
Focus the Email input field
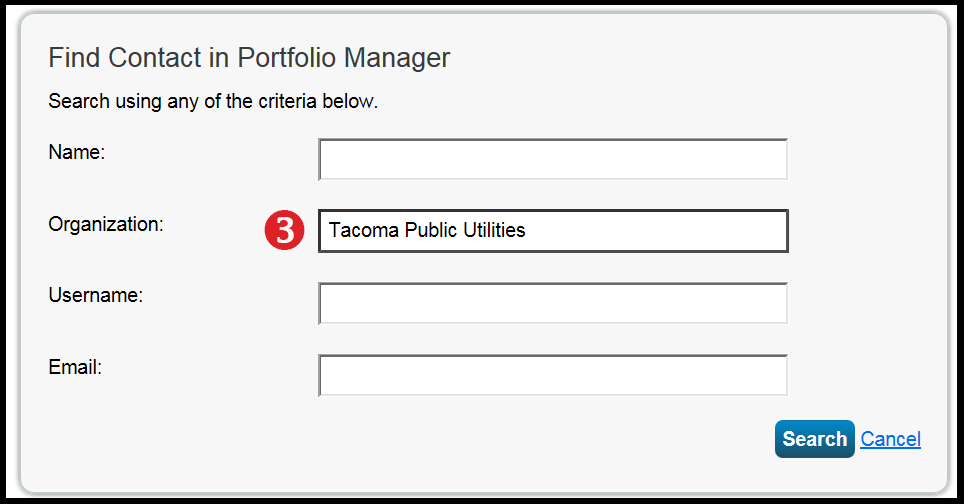click(x=553, y=375)
